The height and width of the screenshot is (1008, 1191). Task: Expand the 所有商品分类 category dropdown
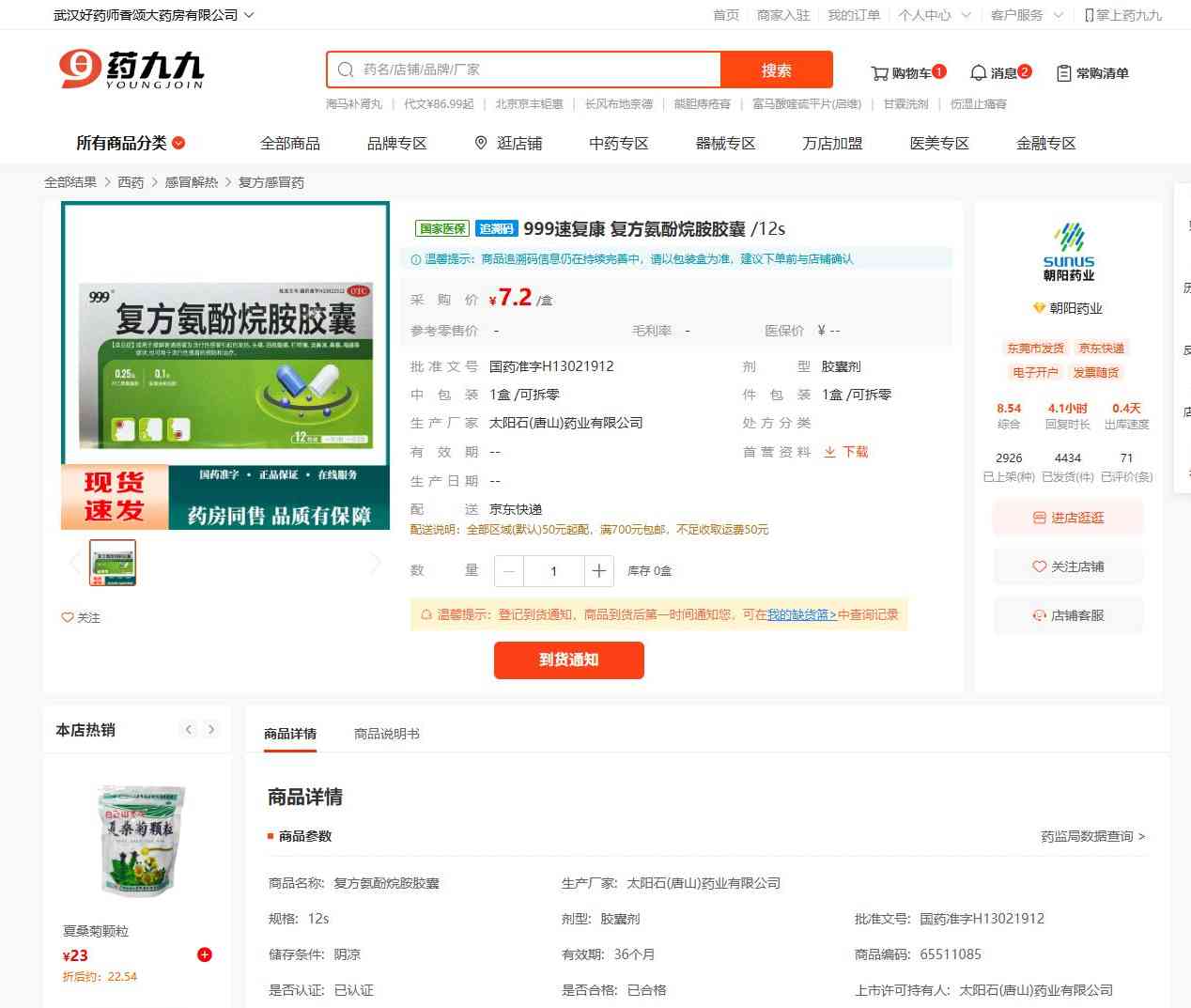point(131,144)
